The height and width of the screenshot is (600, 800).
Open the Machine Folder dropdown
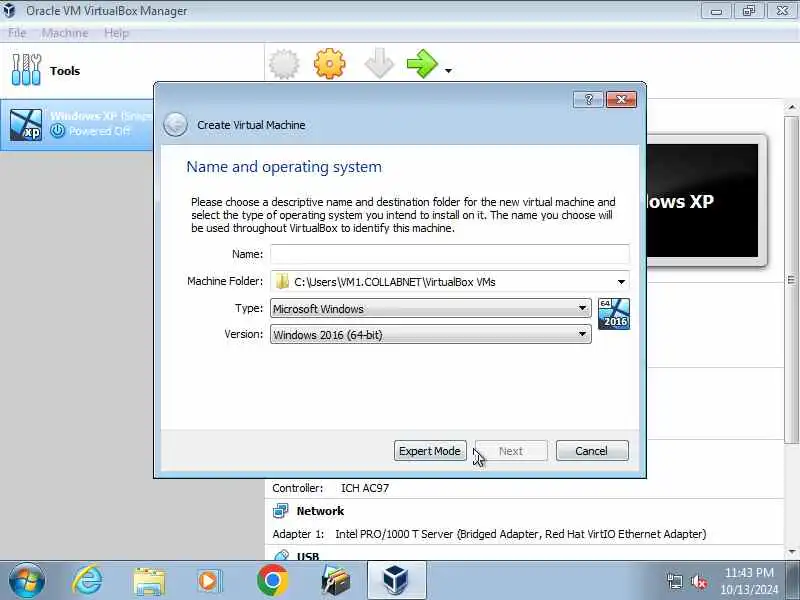pyautogui.click(x=621, y=282)
